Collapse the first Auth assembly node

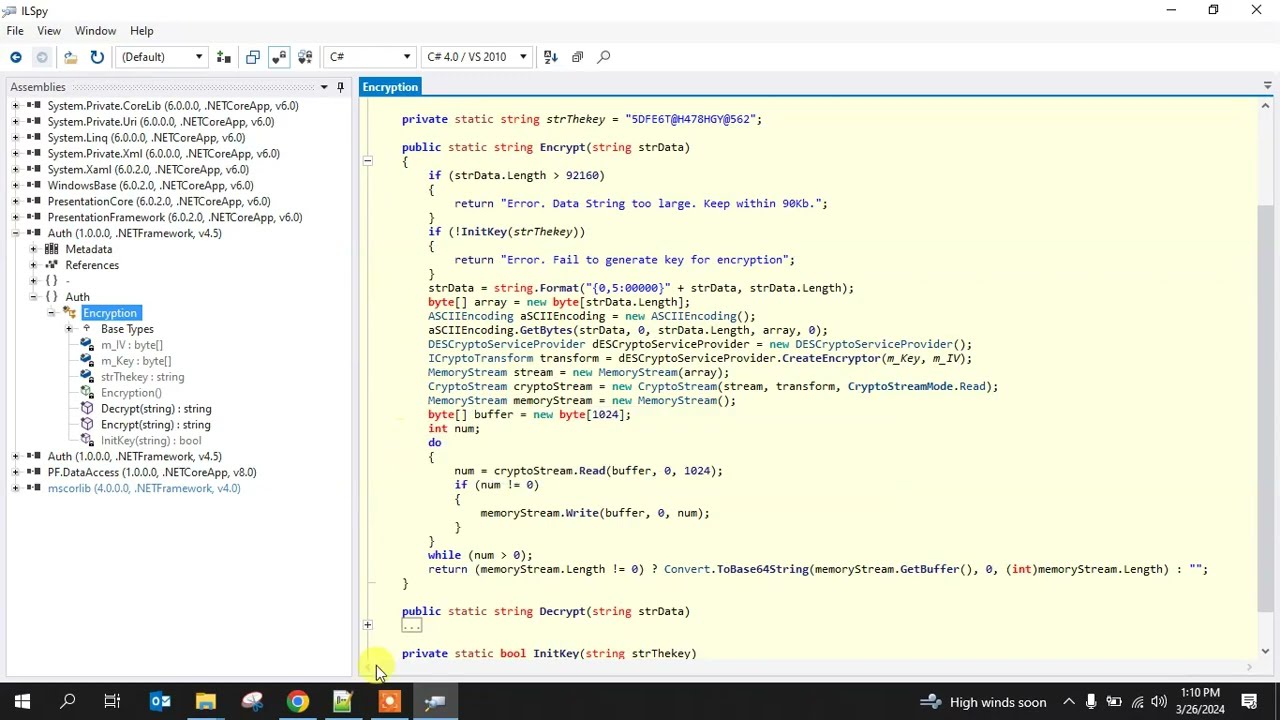coord(15,234)
